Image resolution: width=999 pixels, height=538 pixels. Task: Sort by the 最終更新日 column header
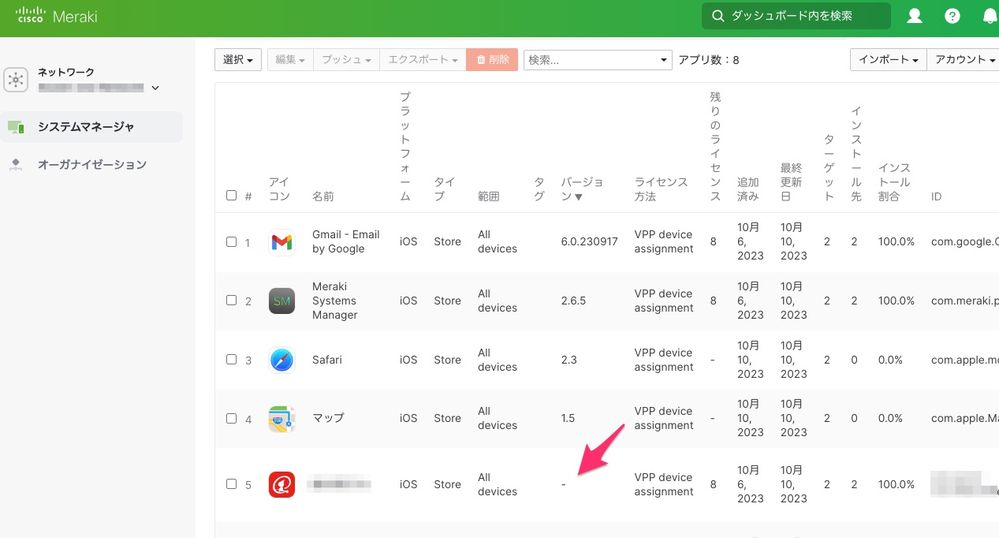791,182
